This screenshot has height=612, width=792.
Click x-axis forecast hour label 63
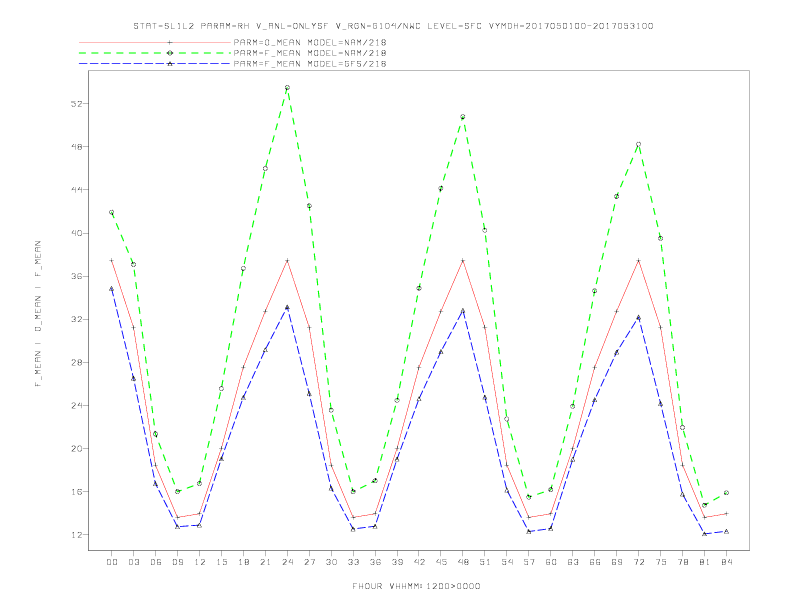(x=573, y=562)
